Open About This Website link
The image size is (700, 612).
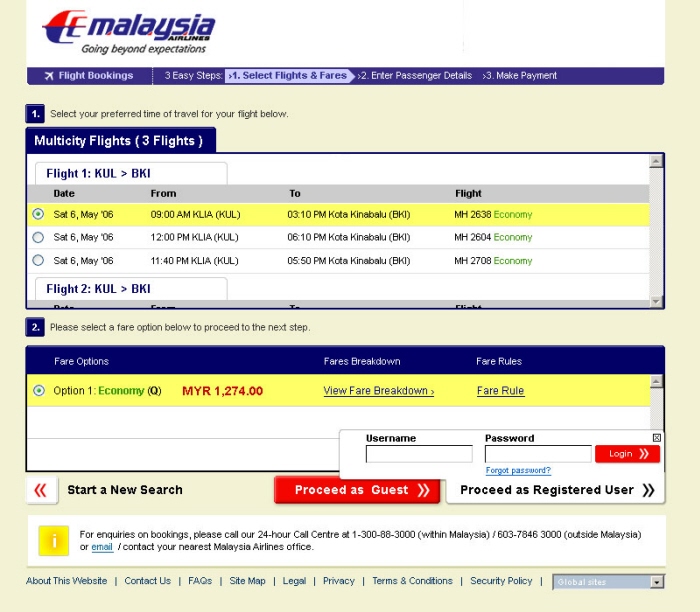[x=67, y=581]
